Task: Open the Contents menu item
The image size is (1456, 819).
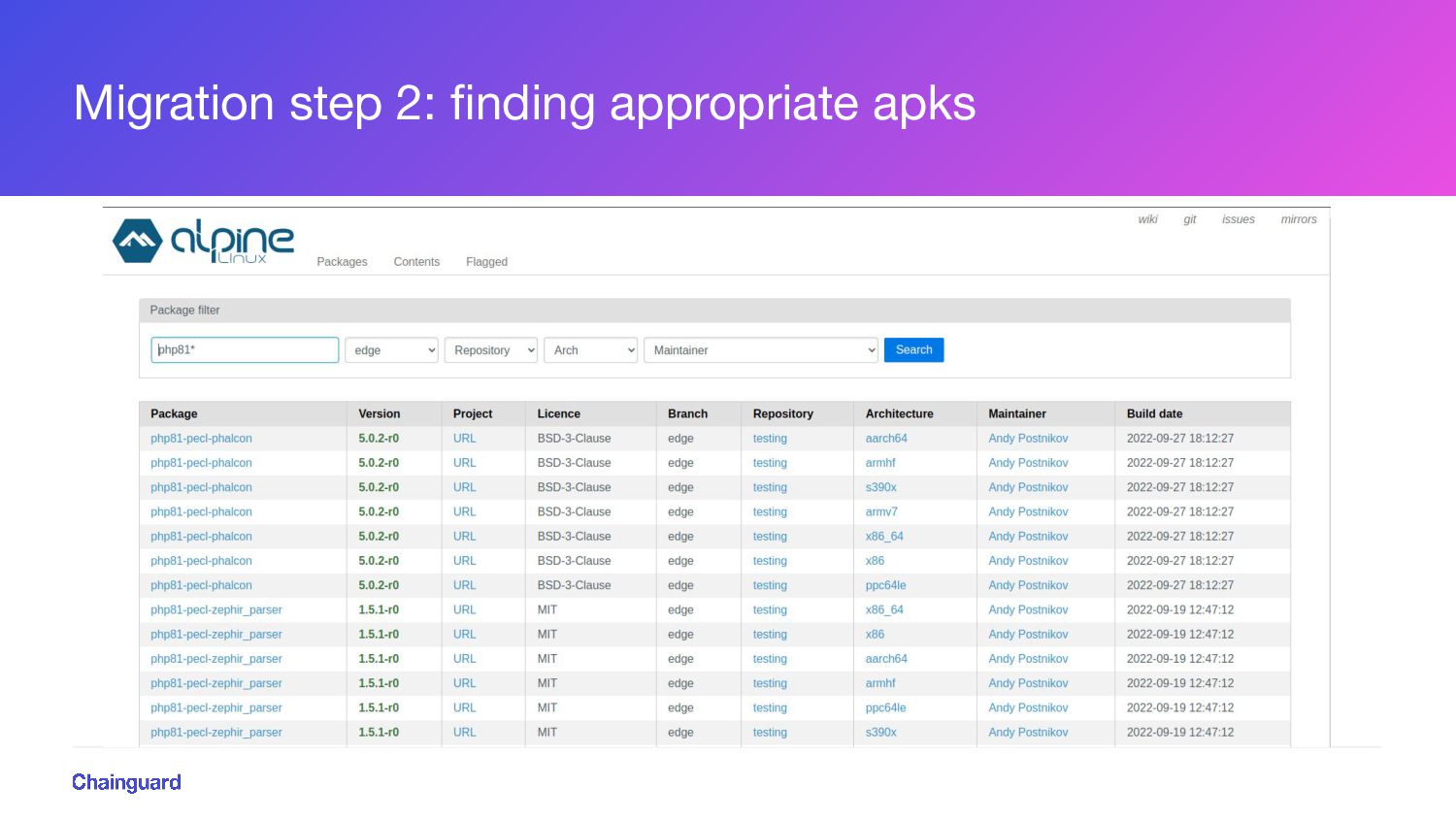Action: tap(416, 262)
